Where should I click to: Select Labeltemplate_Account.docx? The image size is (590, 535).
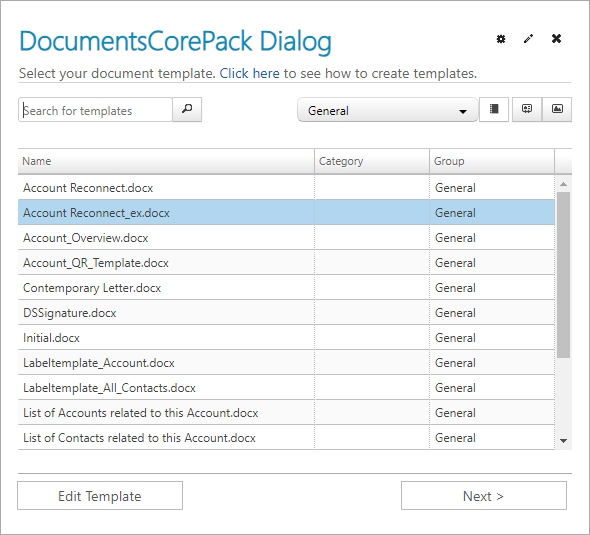click(x=286, y=363)
